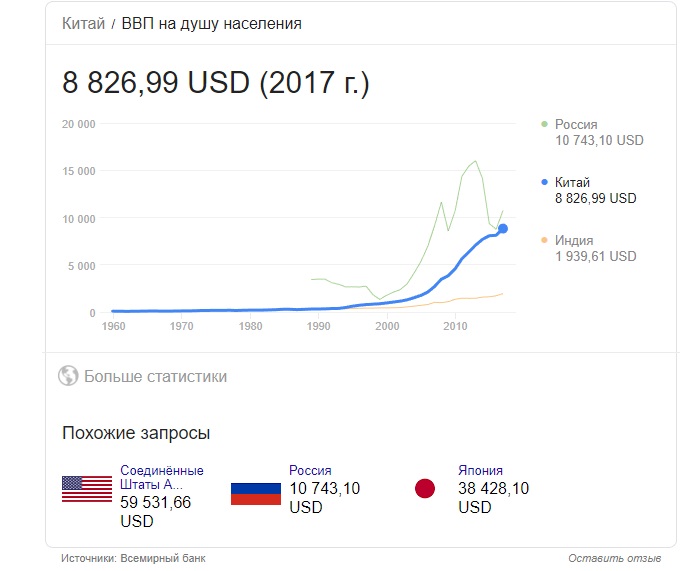Click the Оставить отзыв feedback link
This screenshot has height=571, width=697.
click(615, 558)
